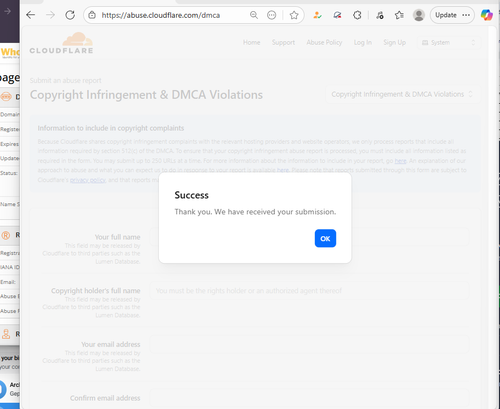Click the Sign Up nav link
Screen dimensions: 500x409
tap(394, 42)
